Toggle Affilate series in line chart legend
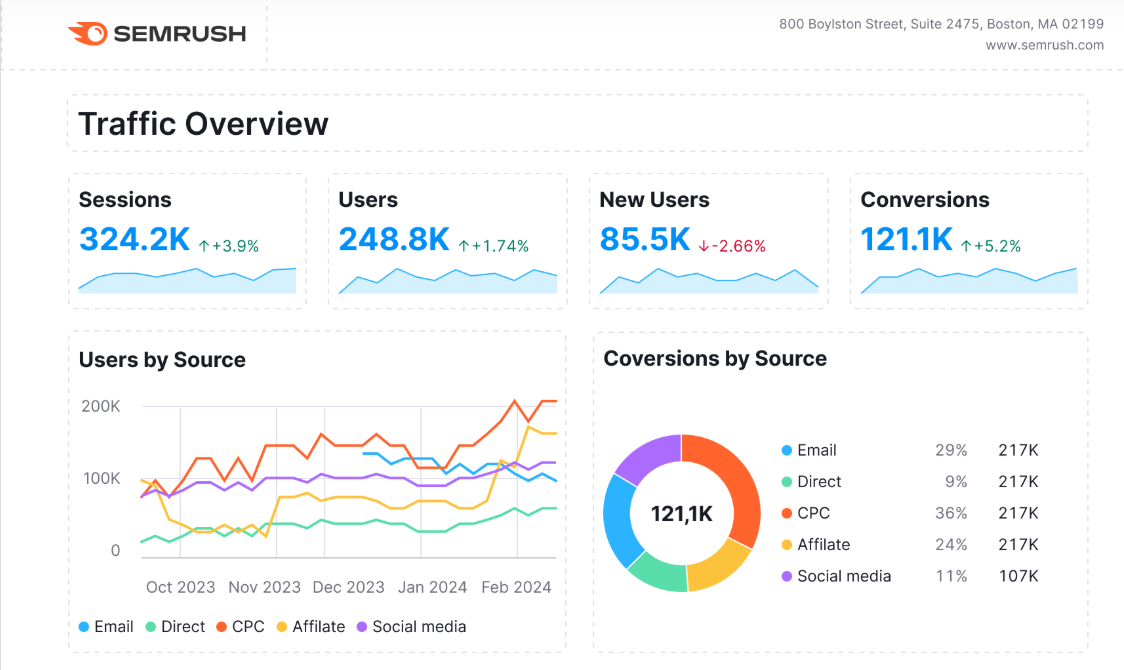1124x670 pixels. [x=310, y=627]
